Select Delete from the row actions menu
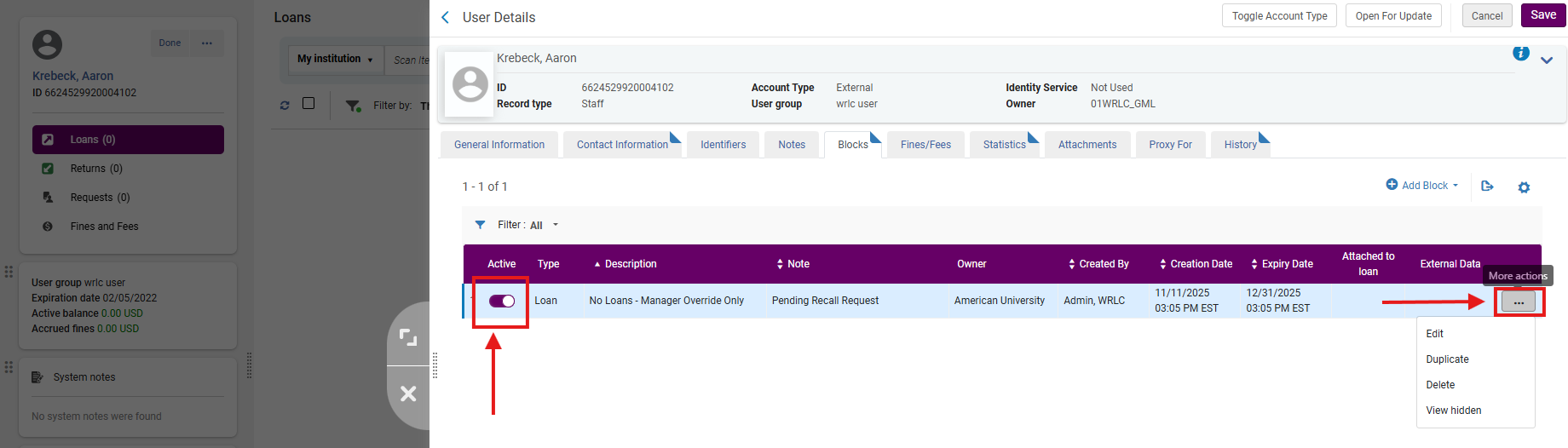This screenshot has height=448, width=1568. (x=1440, y=385)
